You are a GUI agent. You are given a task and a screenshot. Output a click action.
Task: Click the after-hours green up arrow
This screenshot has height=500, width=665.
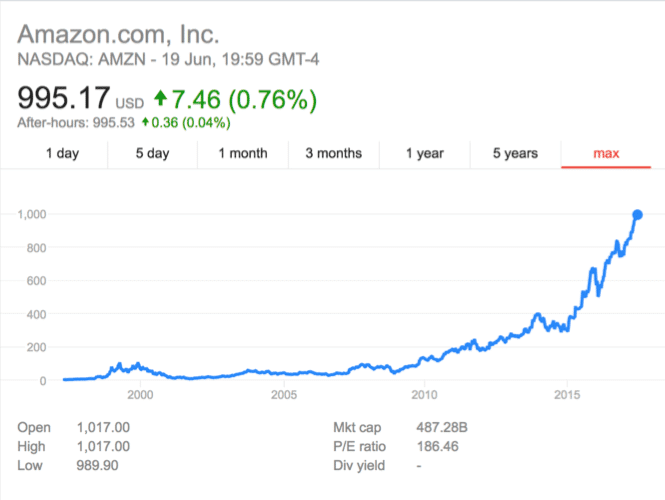146,123
